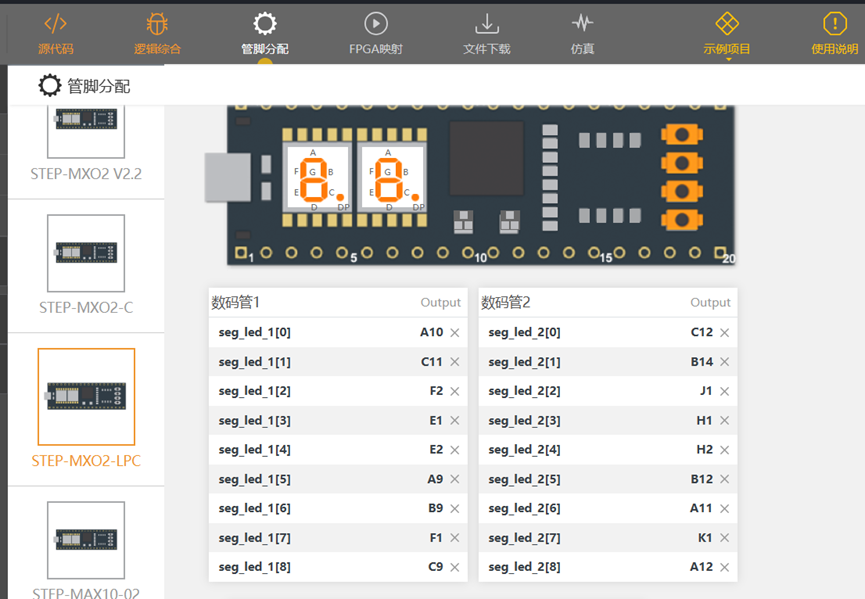Select the STEP-MAX10-02 board thumbnail
The image size is (865, 599).
(x=86, y=540)
